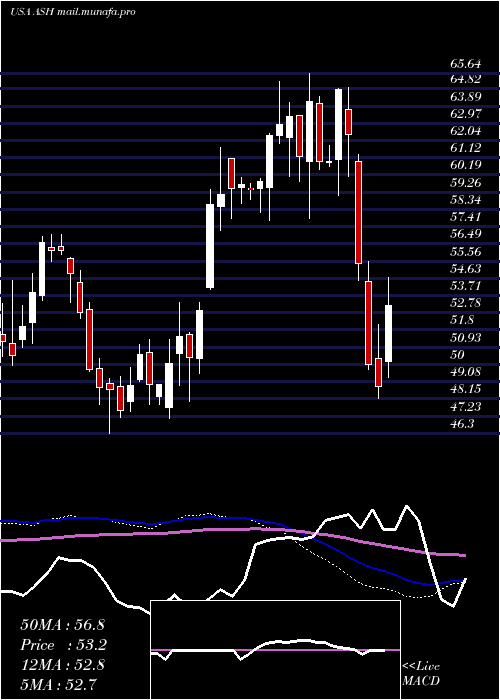Screen dimensions: 500x700
Task: Click the Price : 53.2 readout
Action: [x=62, y=645]
